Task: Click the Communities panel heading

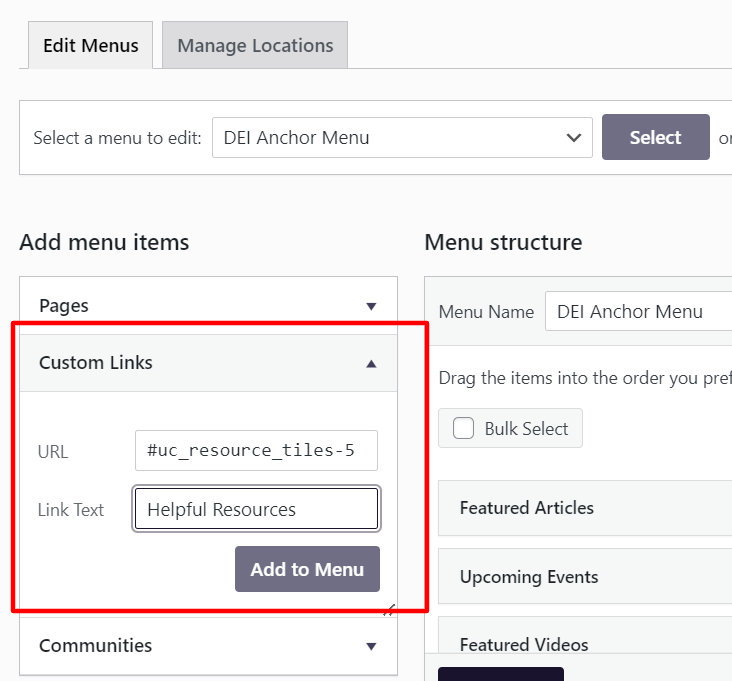Action: [96, 646]
